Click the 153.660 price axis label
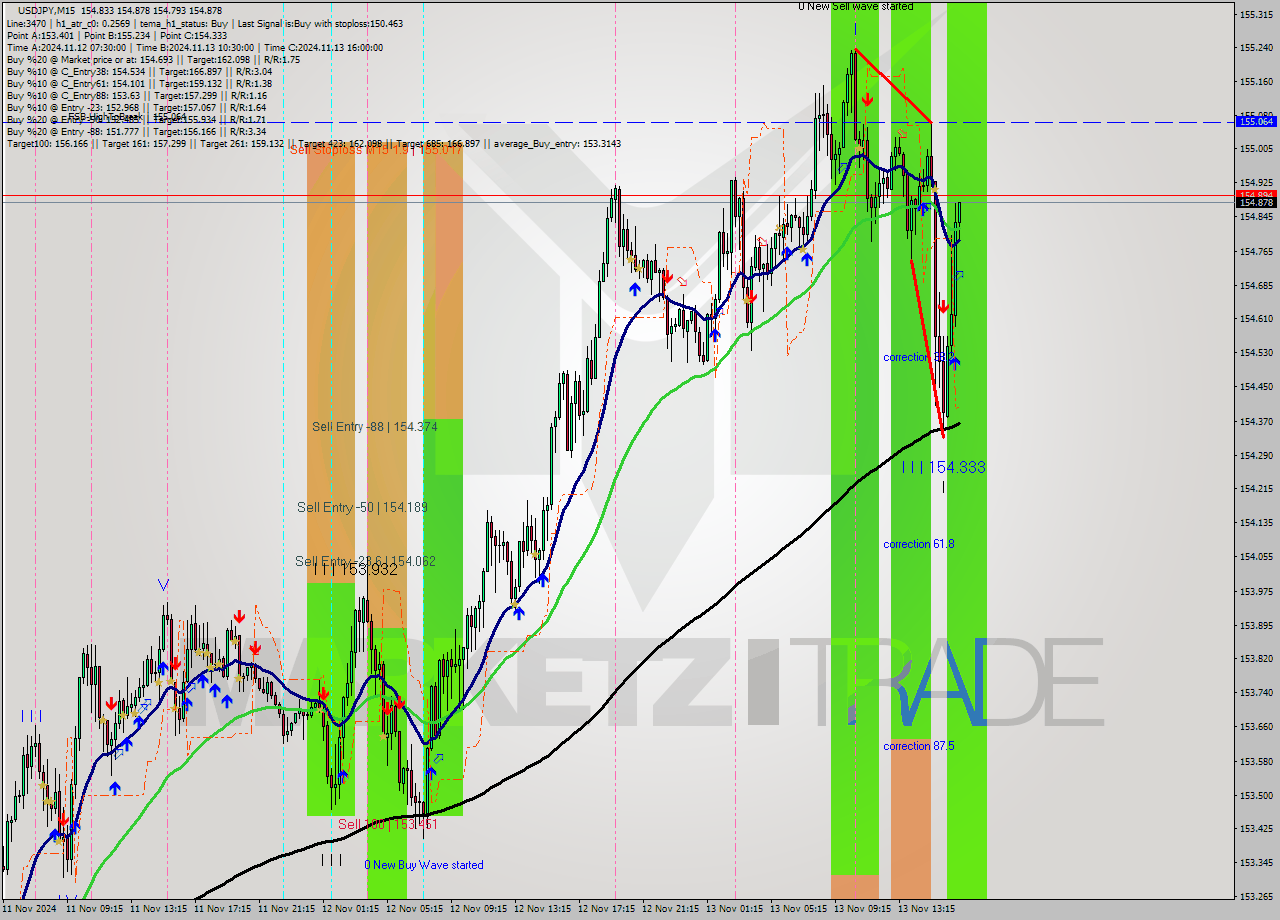 (1256, 727)
